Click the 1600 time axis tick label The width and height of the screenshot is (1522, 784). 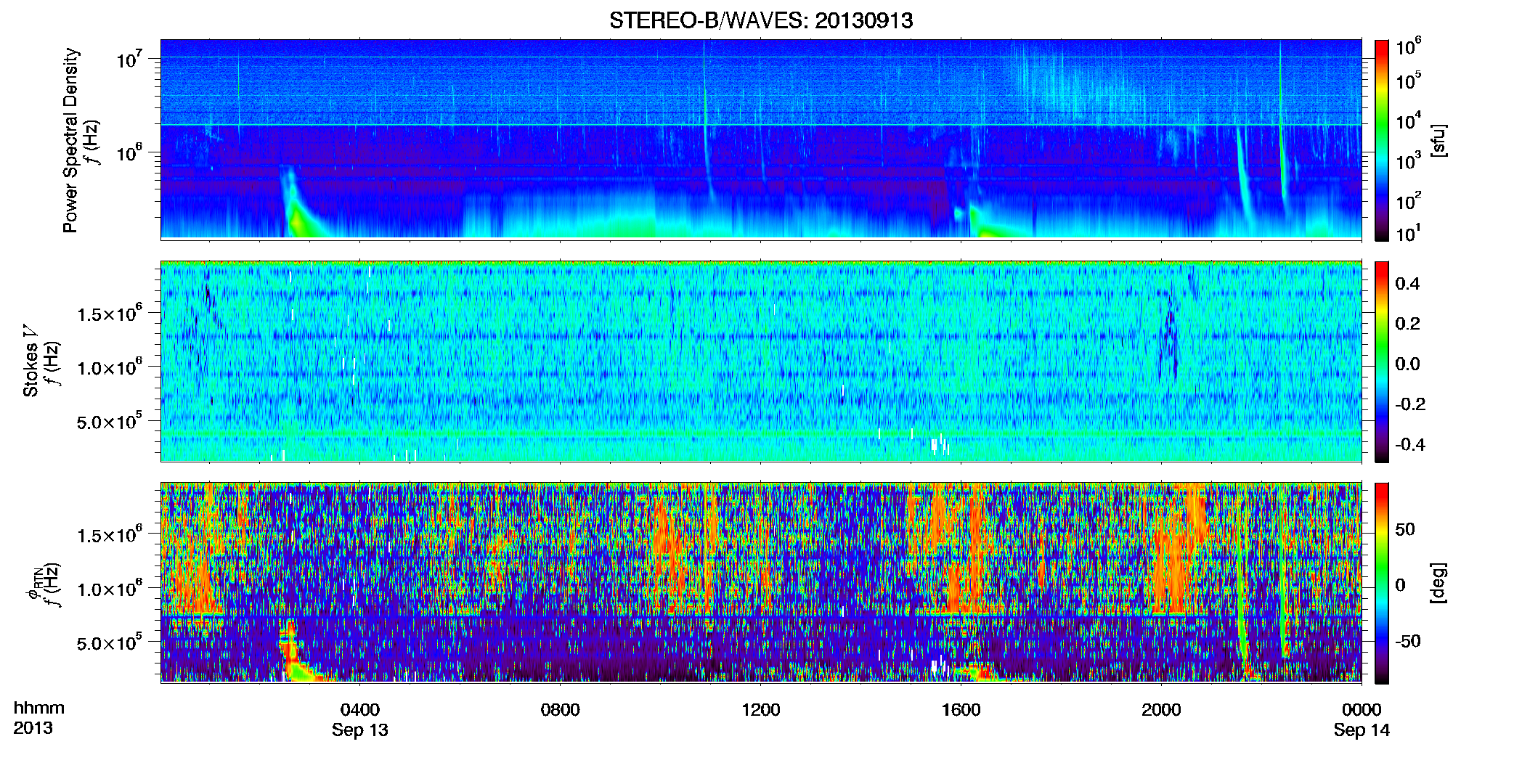[x=961, y=709]
